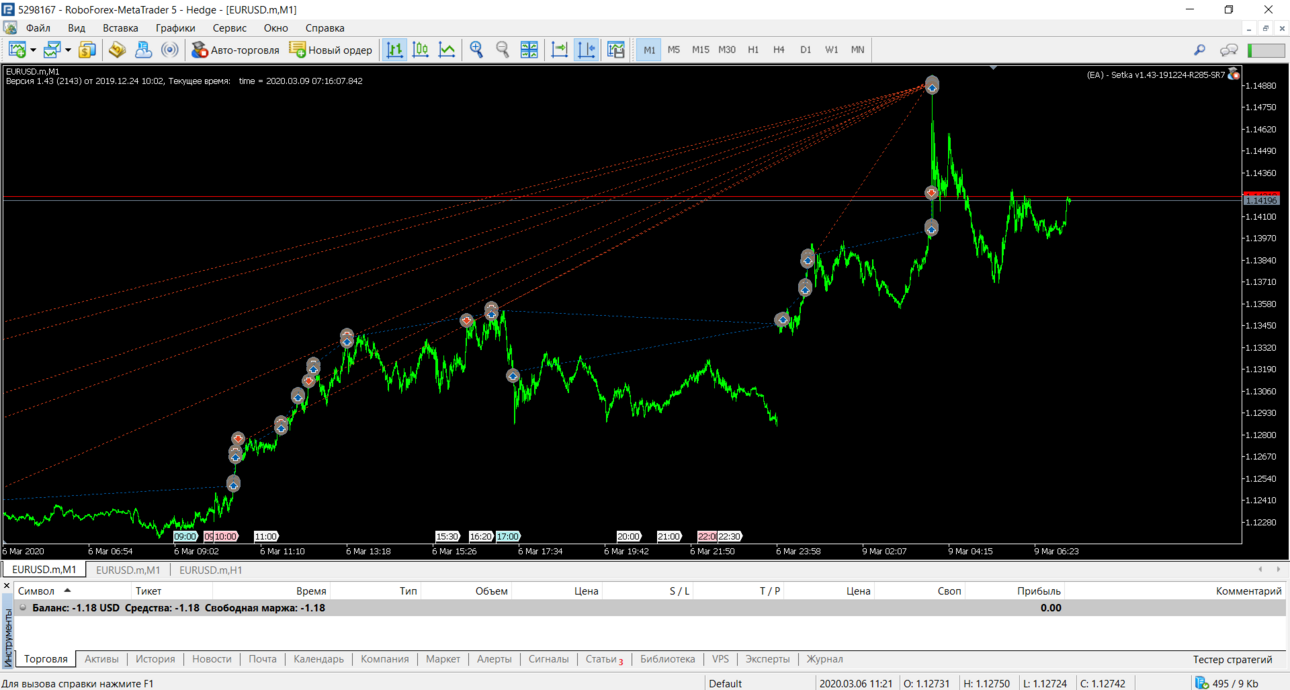Click the chart shift triangle marker
Screen dimensions: 1290x690
click(993, 67)
